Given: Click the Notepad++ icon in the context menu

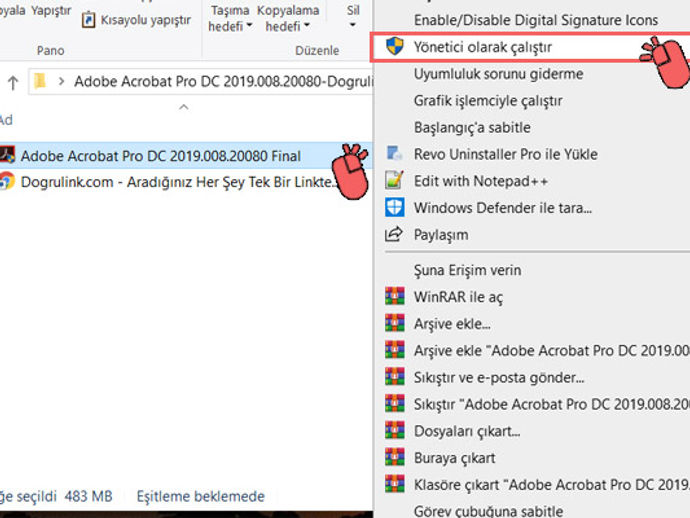Looking at the screenshot, I should tap(394, 180).
